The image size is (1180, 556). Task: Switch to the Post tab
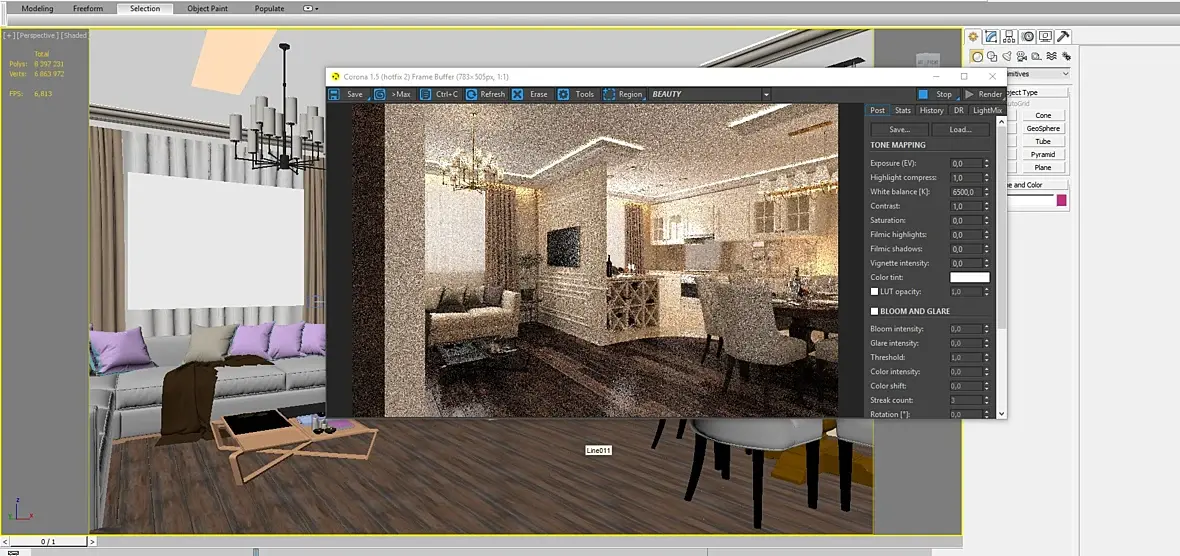[877, 110]
